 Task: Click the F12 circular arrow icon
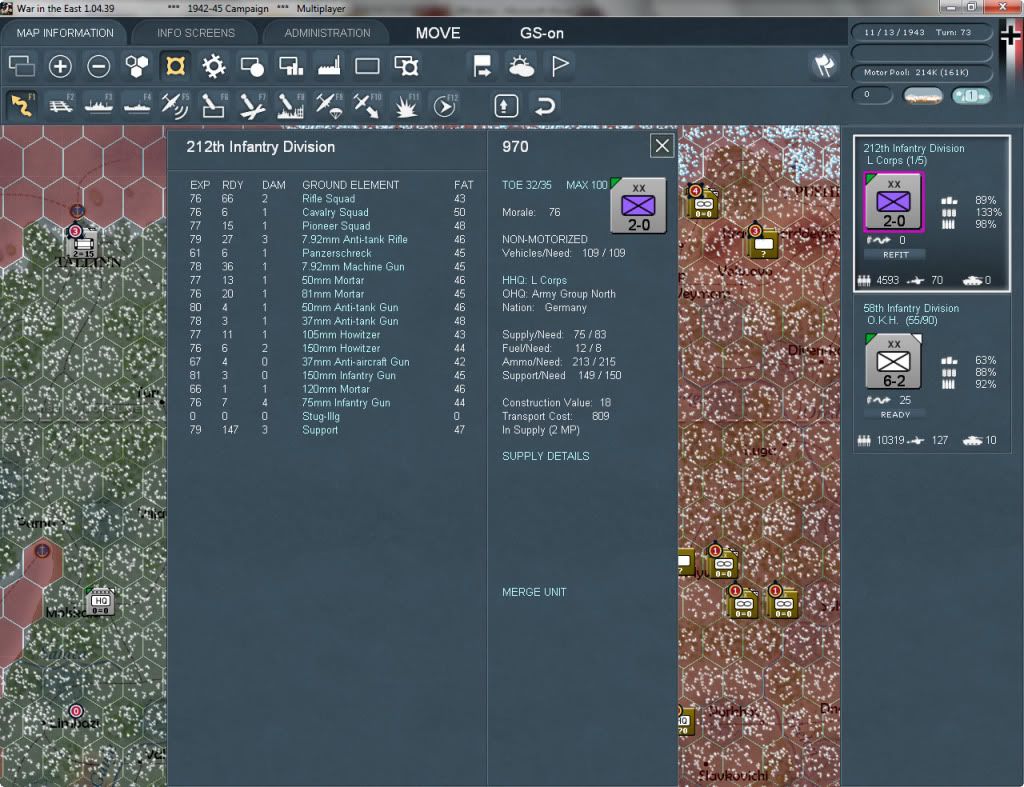point(445,105)
